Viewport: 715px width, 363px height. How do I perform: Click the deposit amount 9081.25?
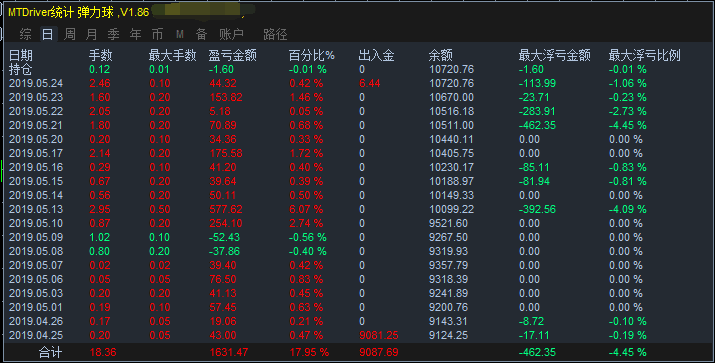coord(379,335)
